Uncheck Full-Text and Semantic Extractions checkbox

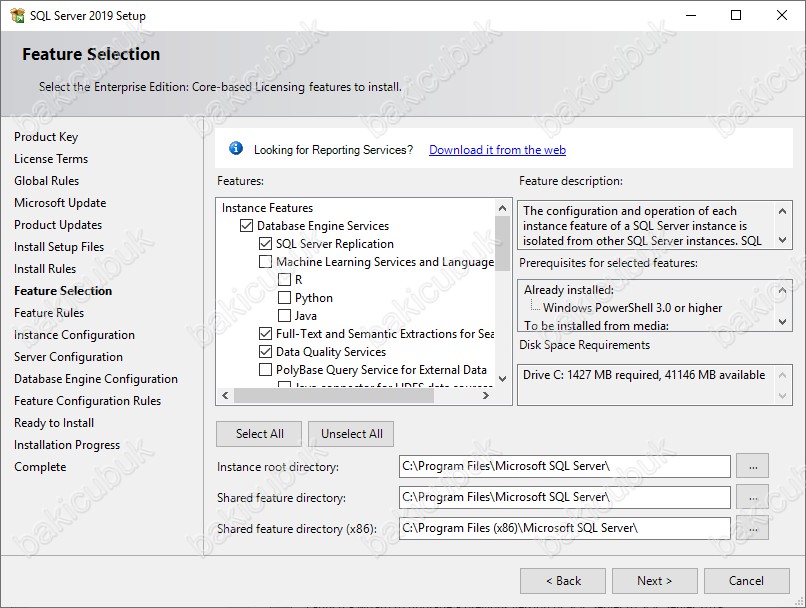point(265,334)
